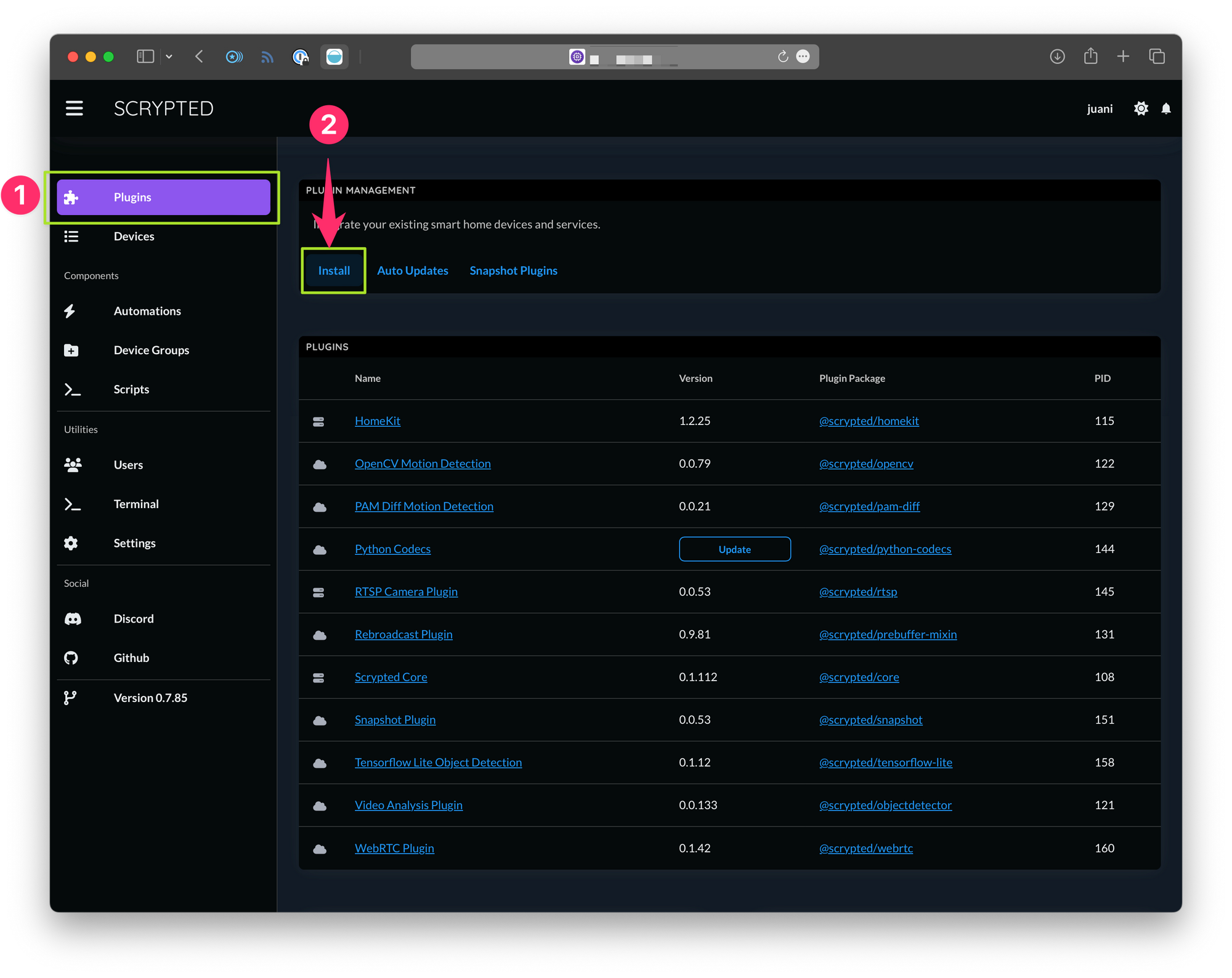Open Devices in the sidebar

pos(163,236)
